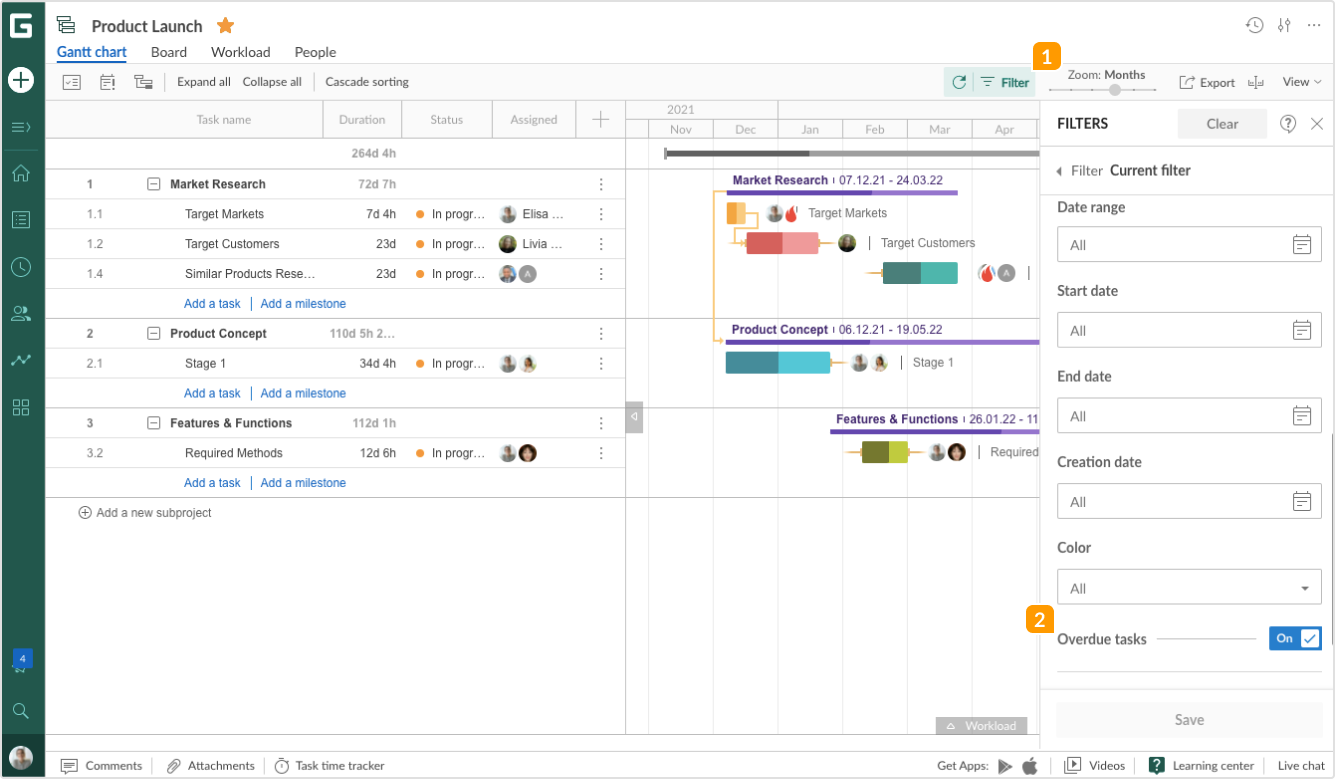Click the Date range field in Filters

click(1189, 244)
